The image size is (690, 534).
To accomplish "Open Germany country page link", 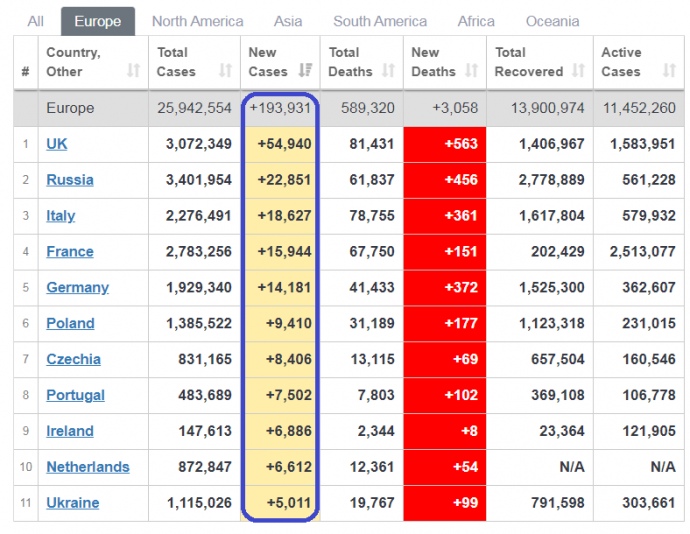I will [x=77, y=287].
